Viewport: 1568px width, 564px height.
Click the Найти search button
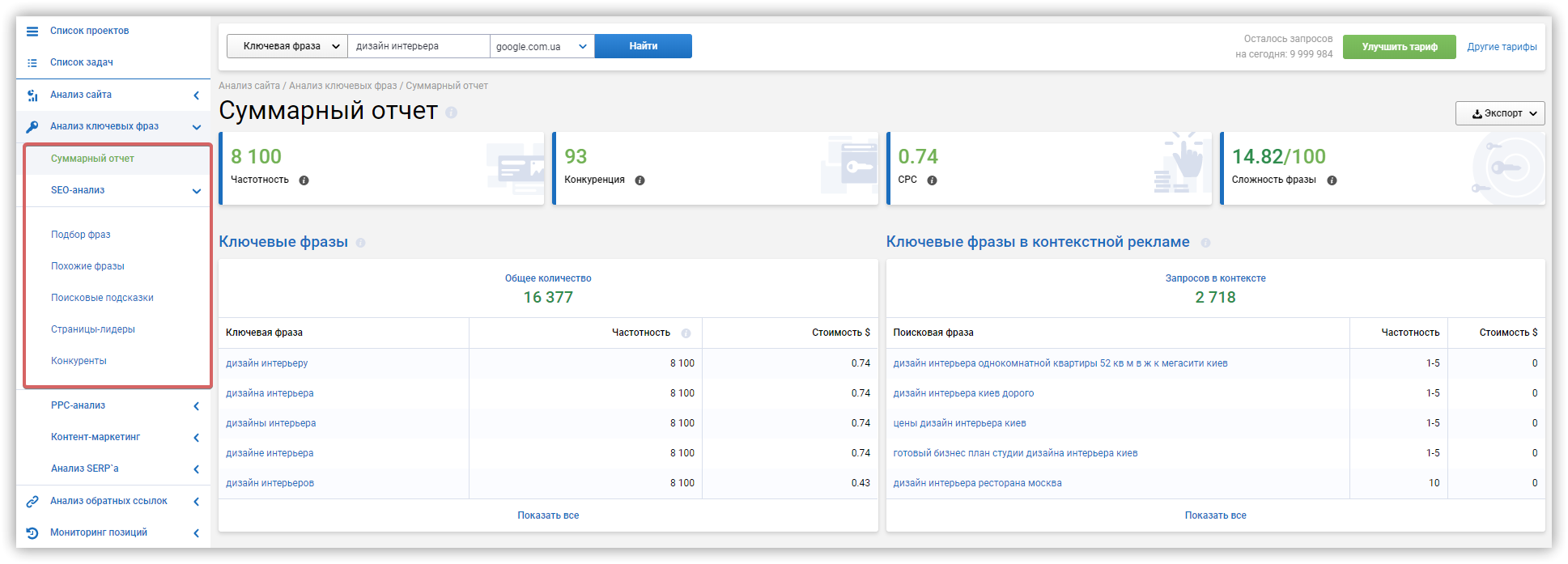point(644,46)
